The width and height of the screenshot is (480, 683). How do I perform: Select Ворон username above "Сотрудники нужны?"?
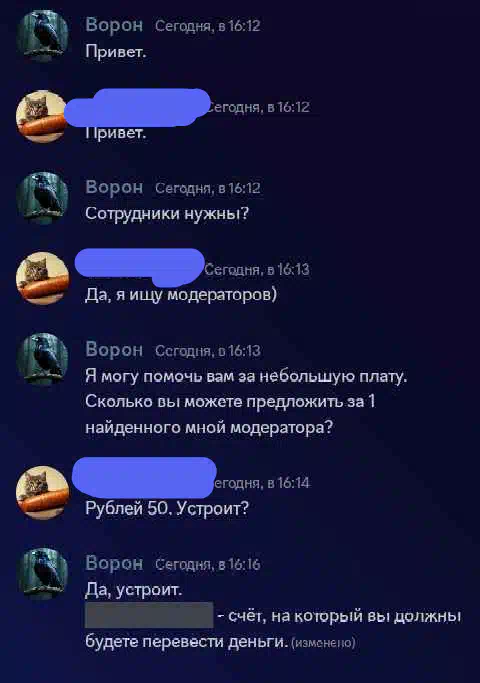point(114,187)
